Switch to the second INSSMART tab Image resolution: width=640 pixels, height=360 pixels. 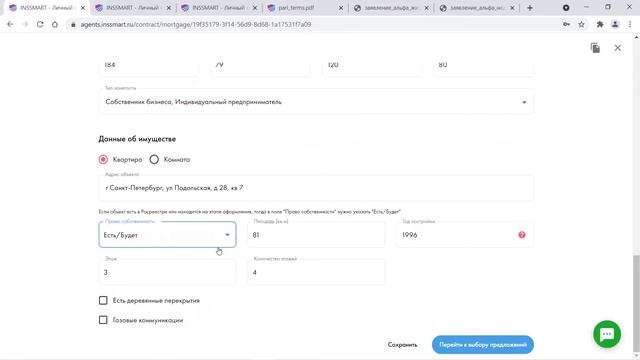click(133, 8)
